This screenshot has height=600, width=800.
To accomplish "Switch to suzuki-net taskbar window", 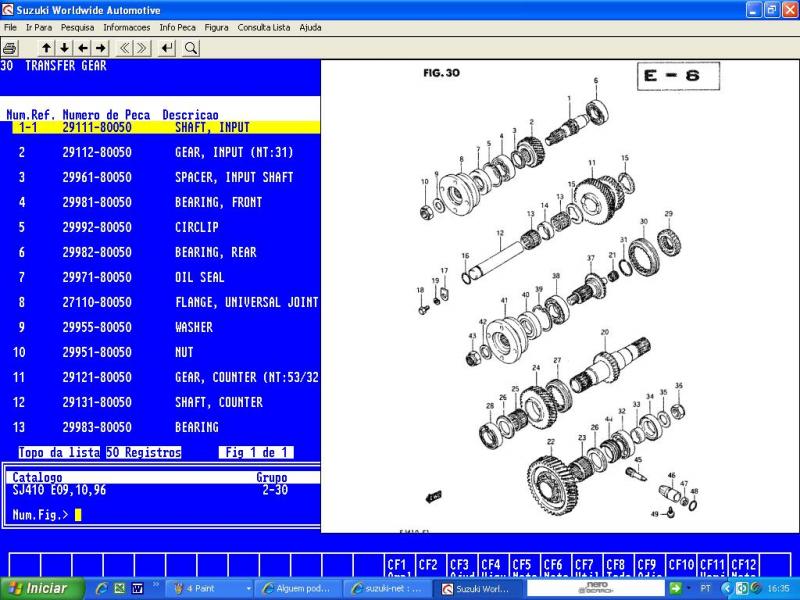I will 387,588.
